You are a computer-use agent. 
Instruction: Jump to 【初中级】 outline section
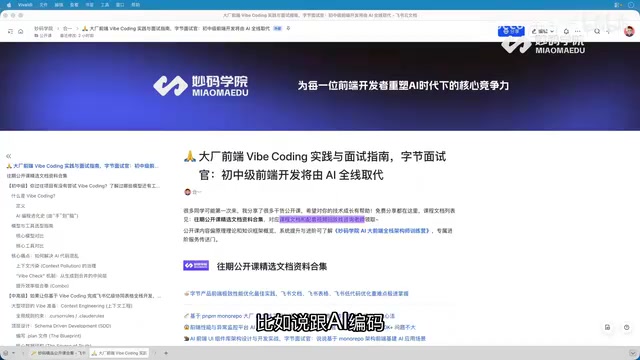click(84, 186)
